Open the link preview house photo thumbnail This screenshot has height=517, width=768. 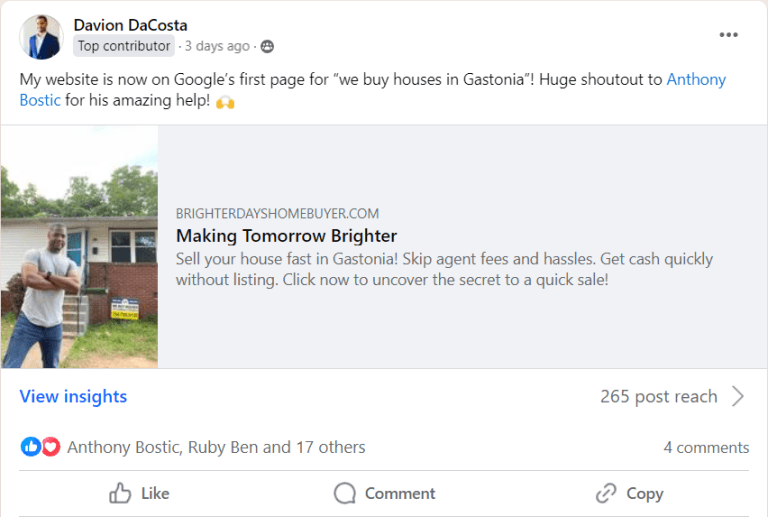click(79, 247)
